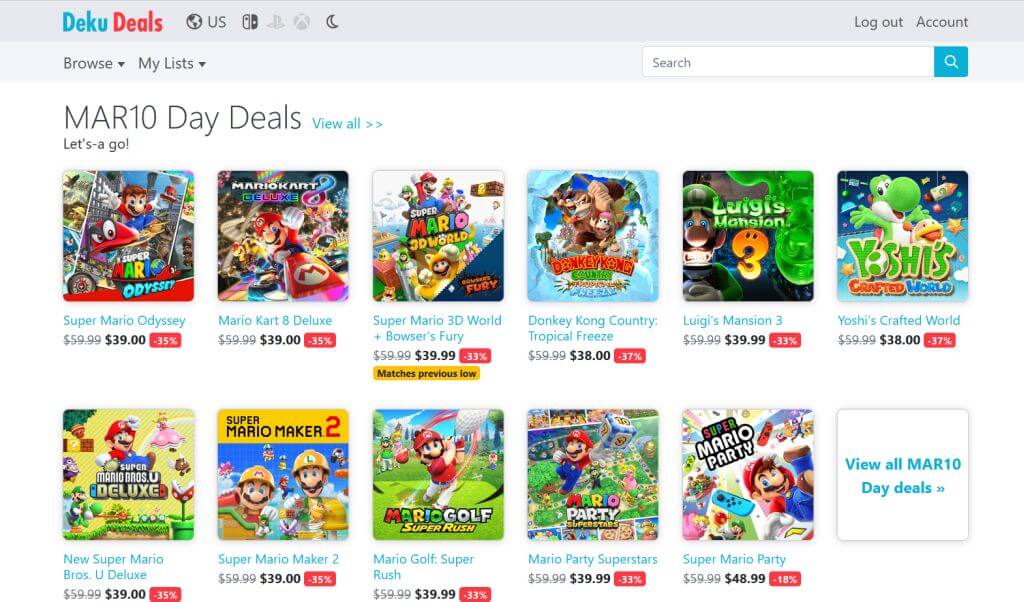Focus the Search input field
This screenshot has width=1024, height=602.
point(788,62)
